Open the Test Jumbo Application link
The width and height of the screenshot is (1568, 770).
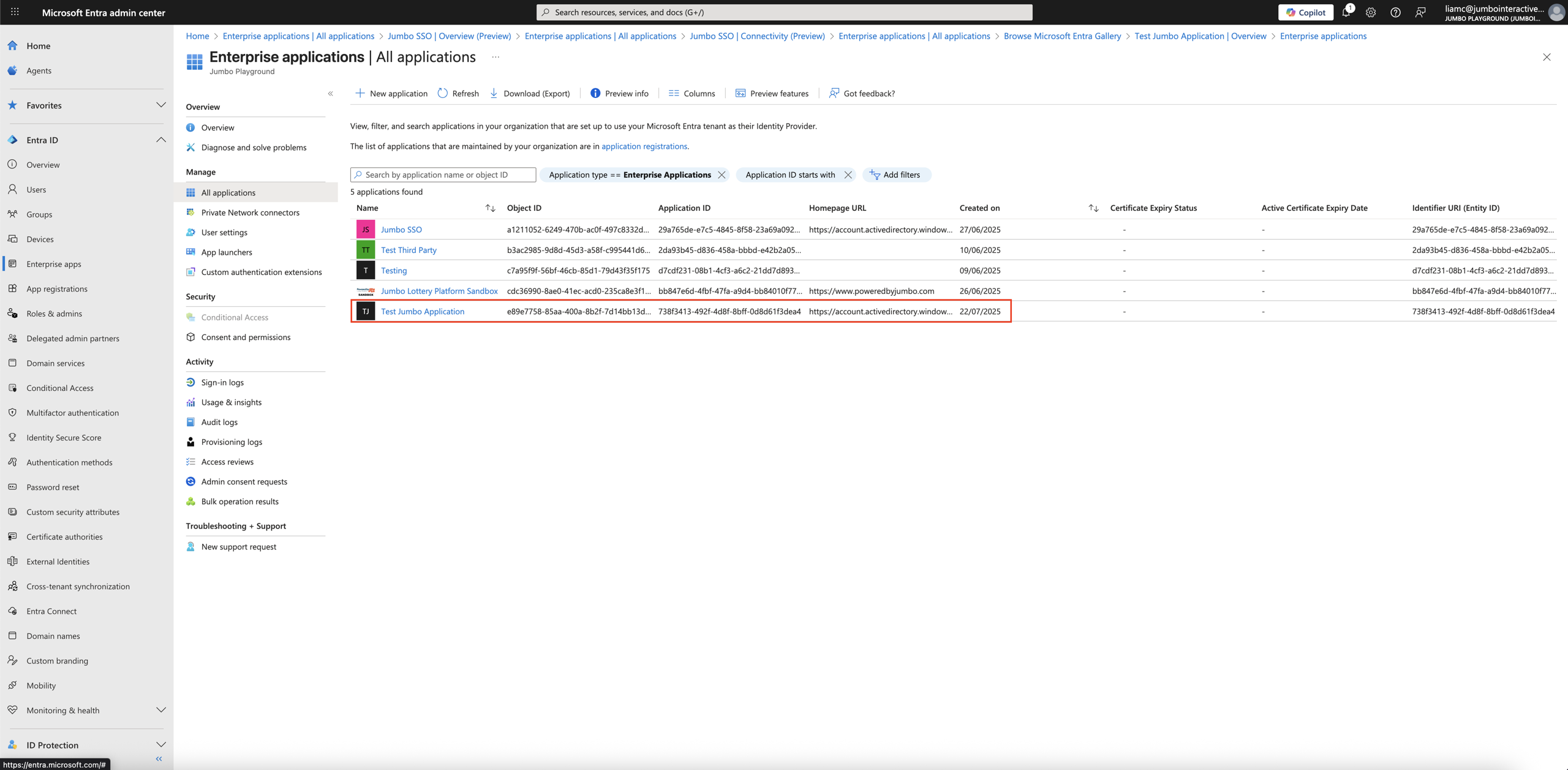click(x=423, y=311)
